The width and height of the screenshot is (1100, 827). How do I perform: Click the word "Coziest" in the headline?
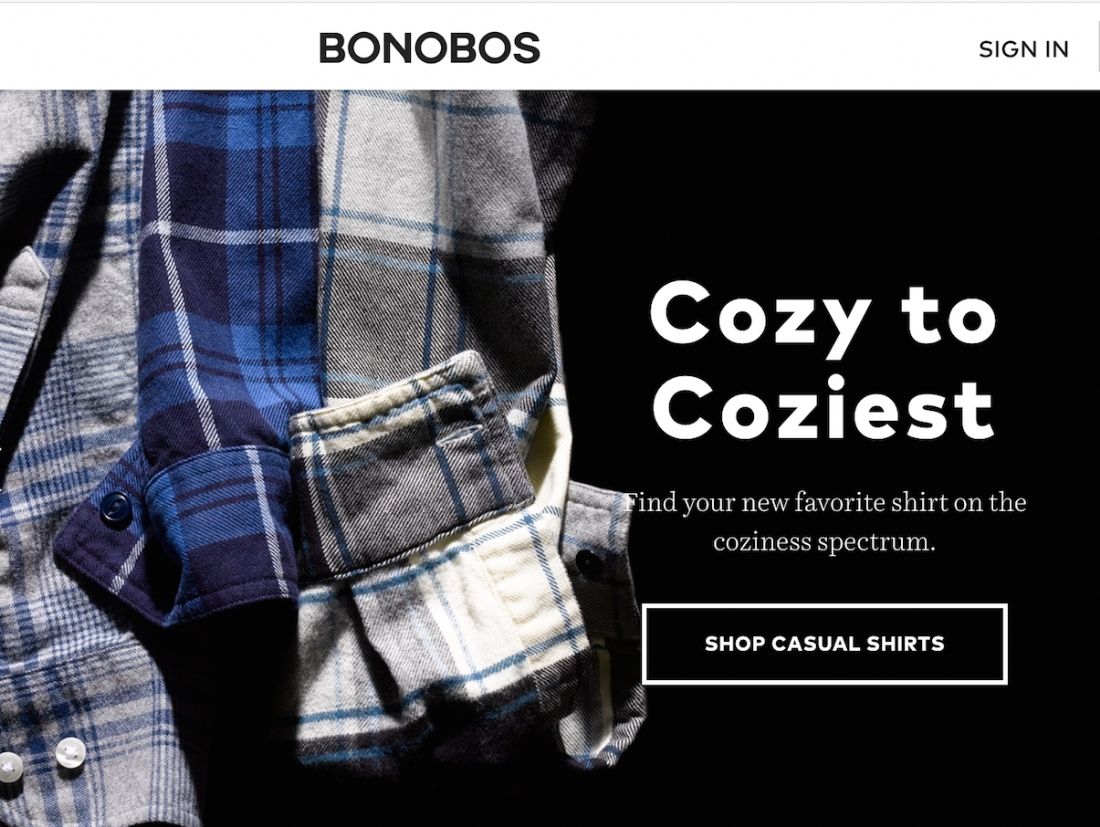pyautogui.click(x=822, y=407)
